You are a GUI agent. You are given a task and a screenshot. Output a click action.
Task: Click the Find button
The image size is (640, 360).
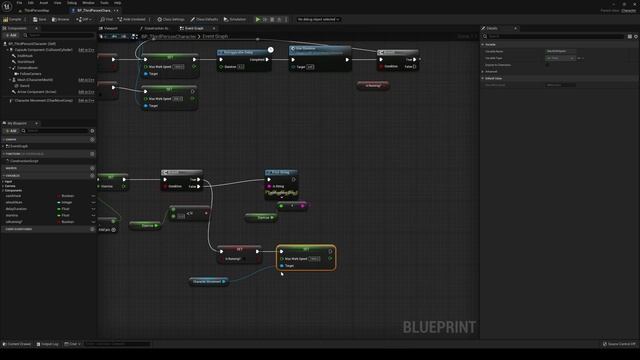point(107,19)
